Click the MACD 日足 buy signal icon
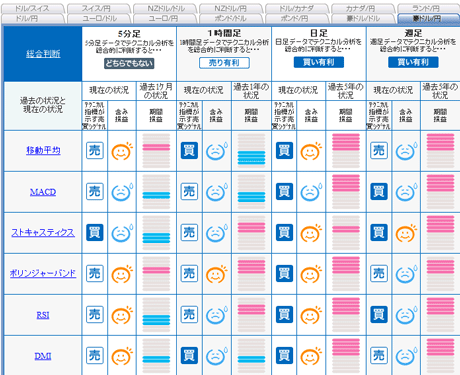 (x=284, y=191)
